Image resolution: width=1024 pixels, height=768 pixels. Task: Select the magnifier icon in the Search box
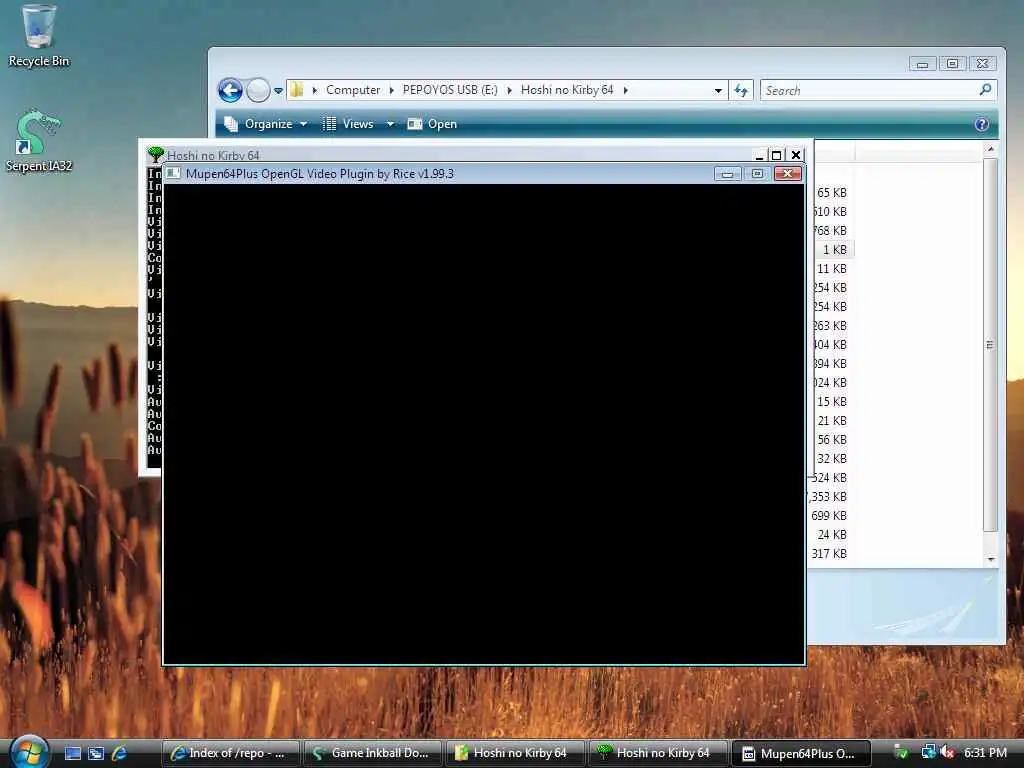click(985, 89)
